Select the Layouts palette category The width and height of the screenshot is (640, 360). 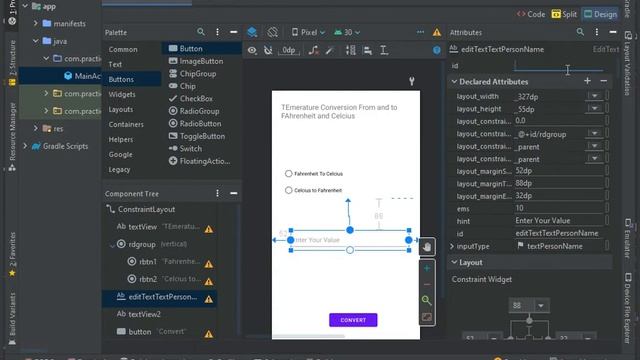tap(121, 109)
